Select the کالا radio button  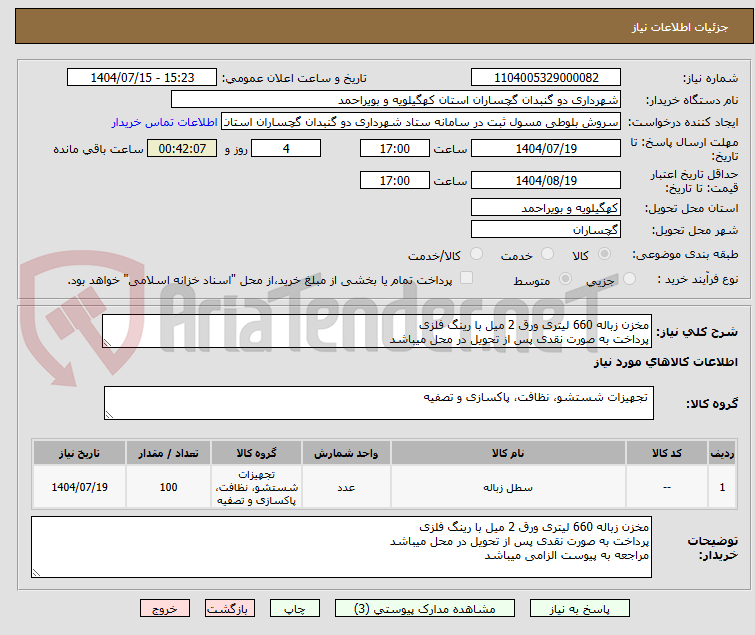[604, 254]
